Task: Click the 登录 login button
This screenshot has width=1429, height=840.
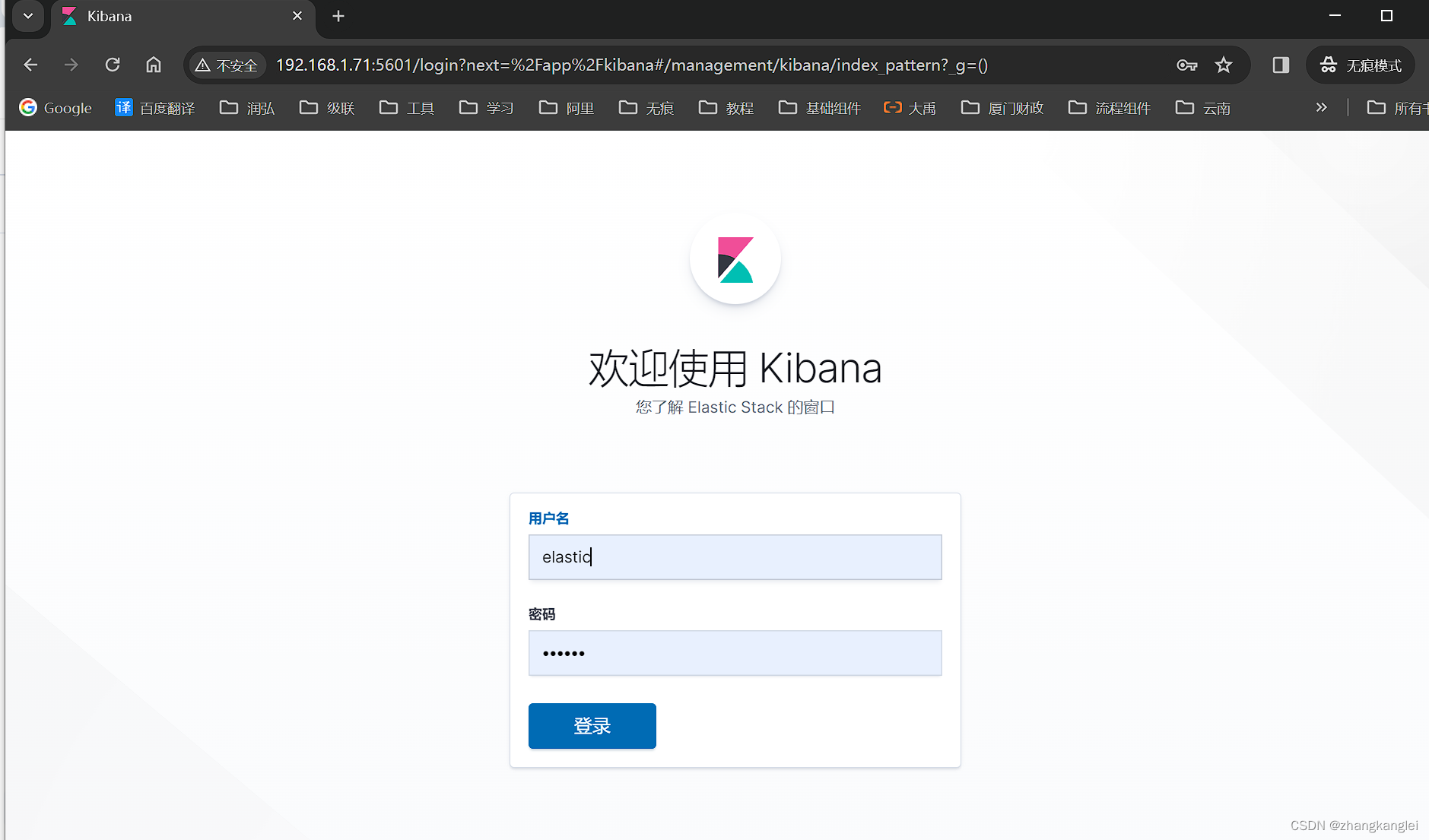Action: pyautogui.click(x=592, y=726)
